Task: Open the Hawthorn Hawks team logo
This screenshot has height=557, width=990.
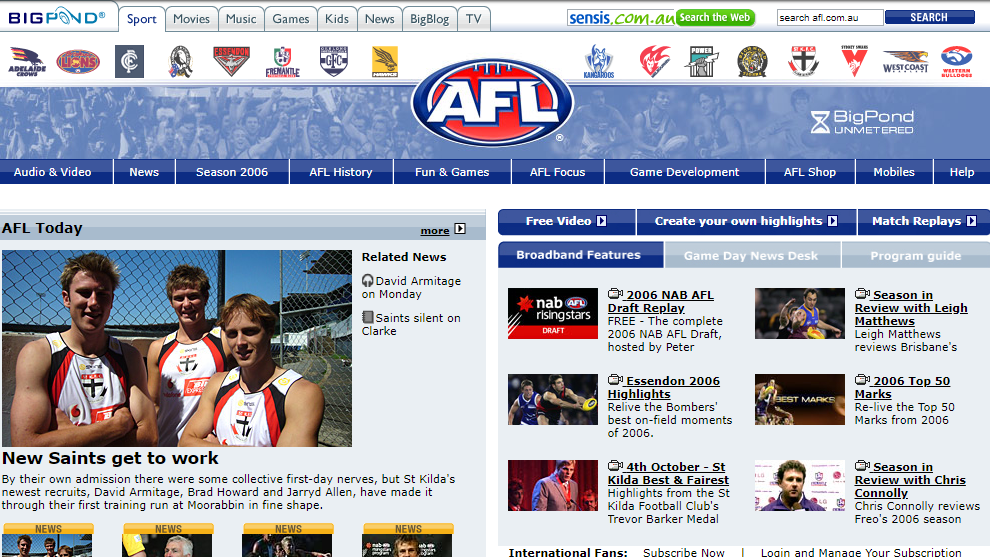Action: click(x=385, y=61)
